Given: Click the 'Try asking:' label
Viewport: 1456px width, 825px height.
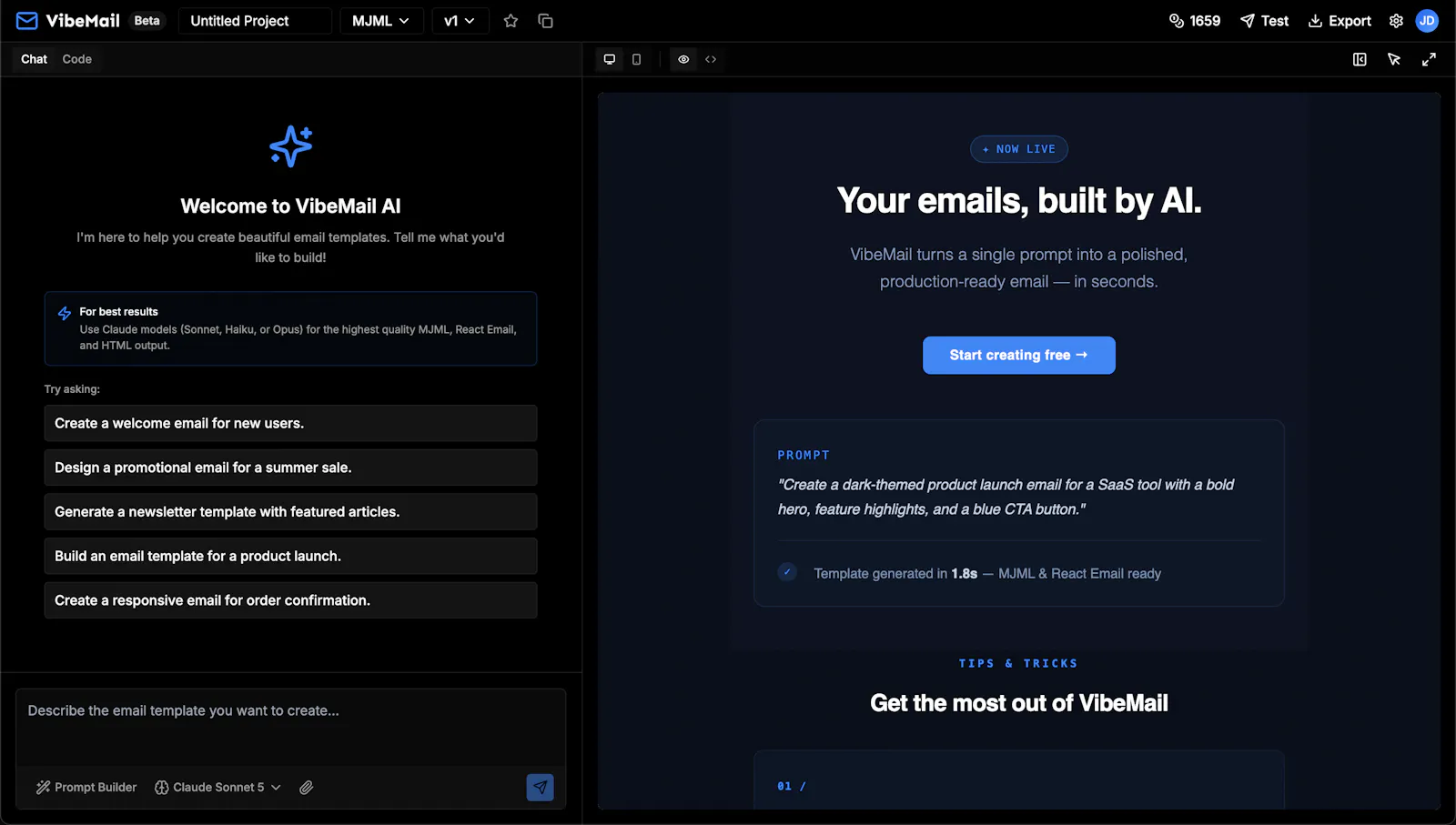Looking at the screenshot, I should [x=72, y=389].
